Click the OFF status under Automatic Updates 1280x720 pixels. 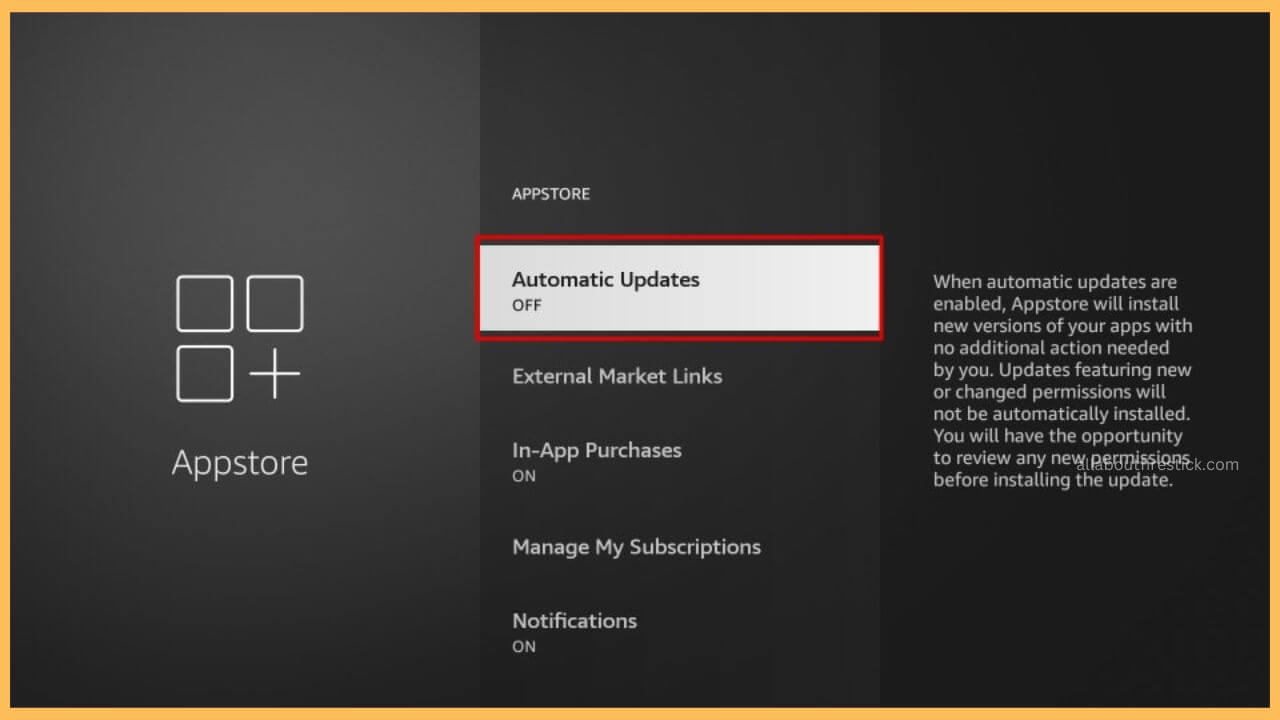tap(527, 305)
